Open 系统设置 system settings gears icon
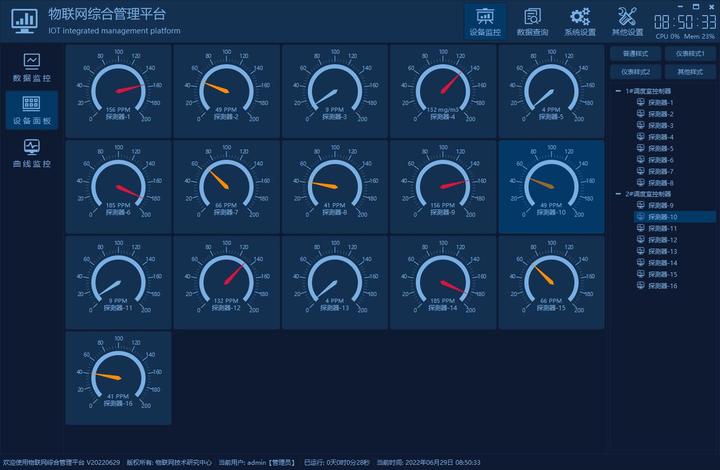Screen dimensions: 720x470 [580, 17]
